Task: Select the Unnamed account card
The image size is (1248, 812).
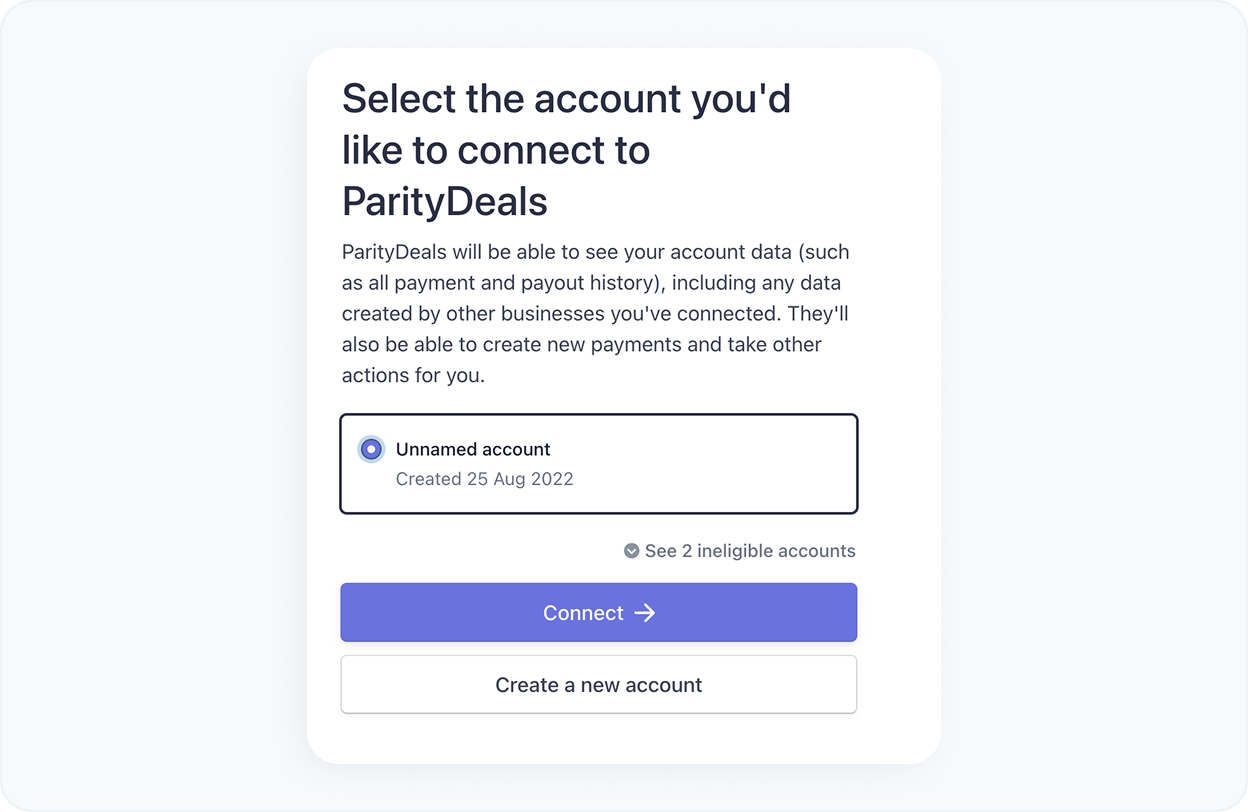Action: pos(598,463)
